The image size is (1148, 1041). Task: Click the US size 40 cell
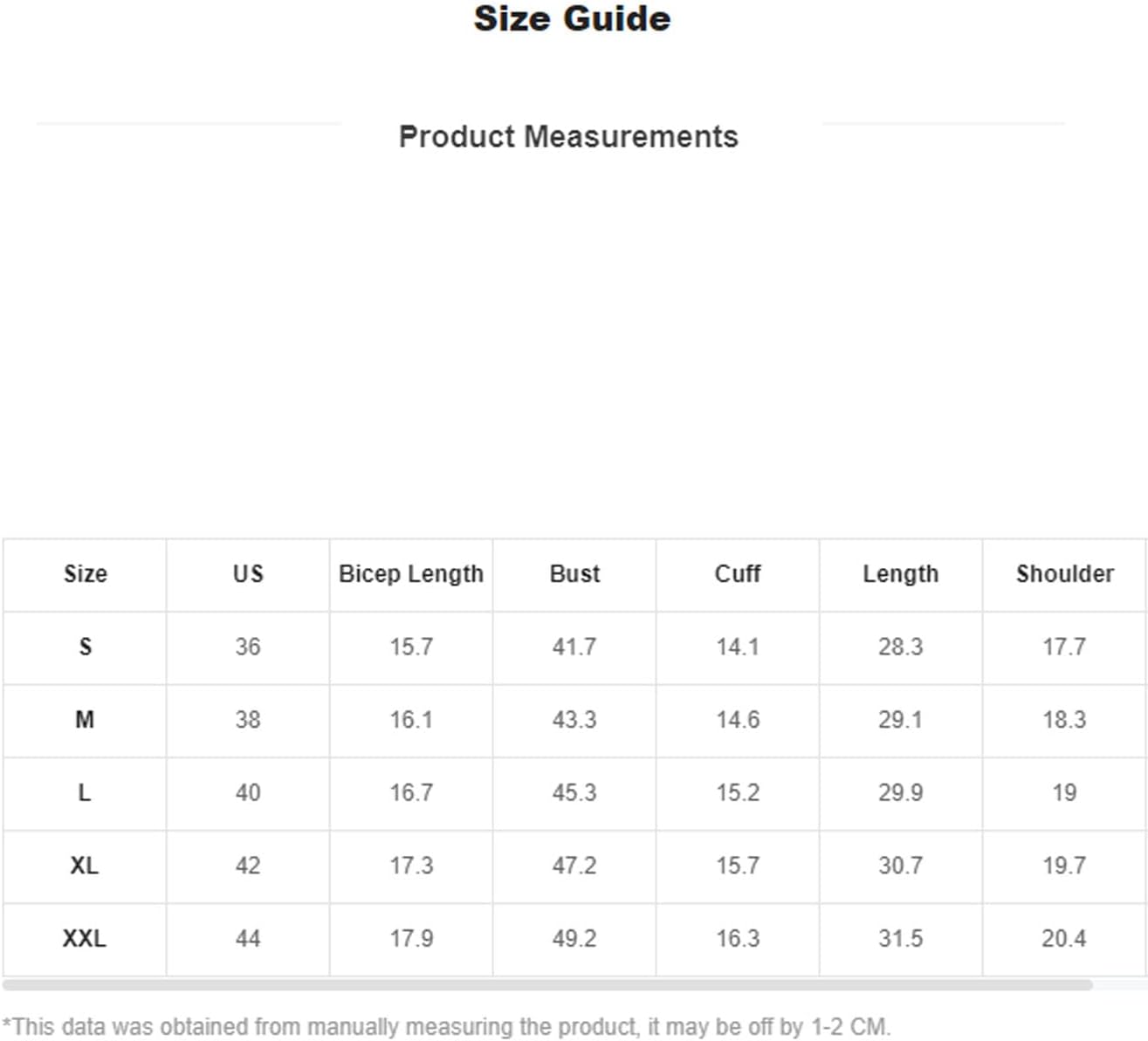(248, 793)
